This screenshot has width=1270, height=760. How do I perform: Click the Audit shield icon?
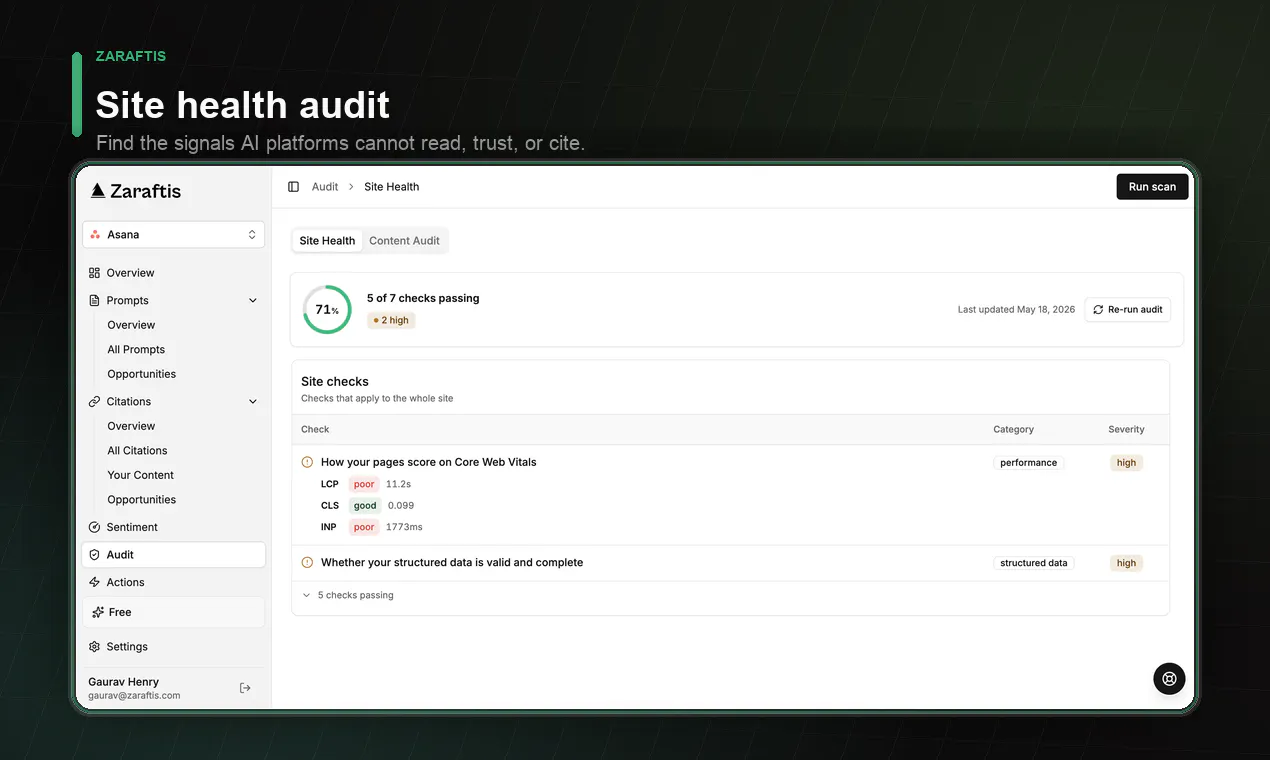[94, 555]
